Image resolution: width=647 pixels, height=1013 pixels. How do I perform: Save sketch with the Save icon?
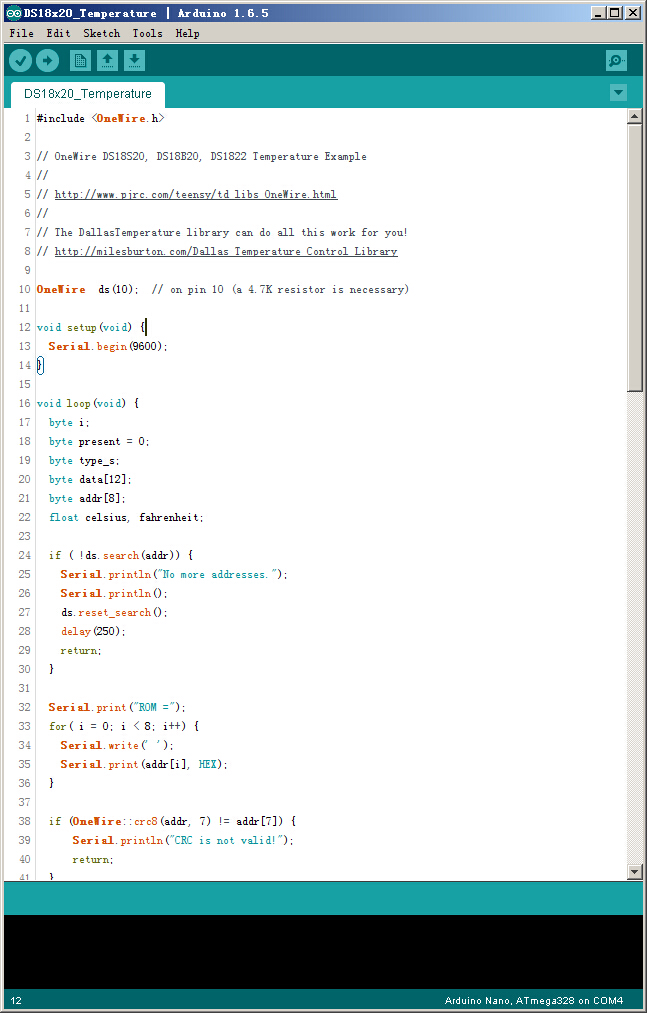tap(134, 61)
